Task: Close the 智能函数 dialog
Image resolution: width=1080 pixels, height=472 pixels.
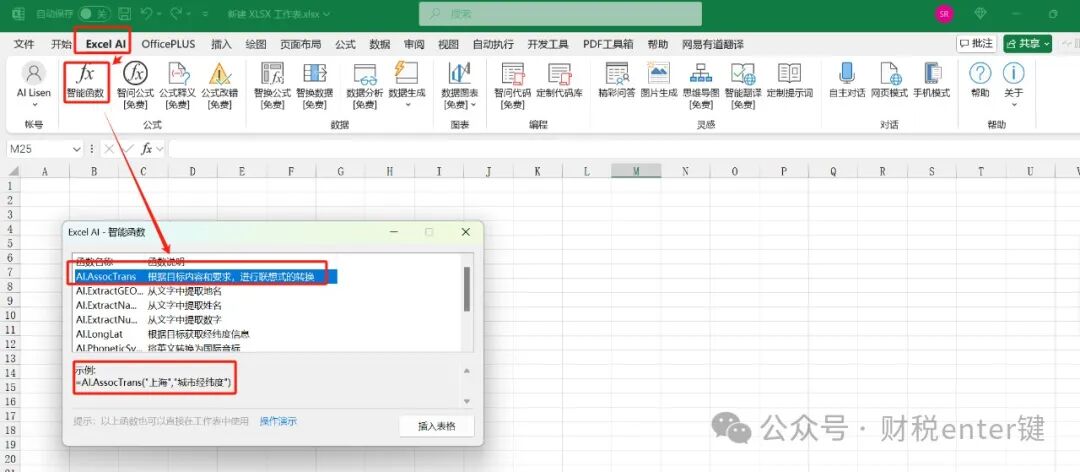Action: click(466, 232)
